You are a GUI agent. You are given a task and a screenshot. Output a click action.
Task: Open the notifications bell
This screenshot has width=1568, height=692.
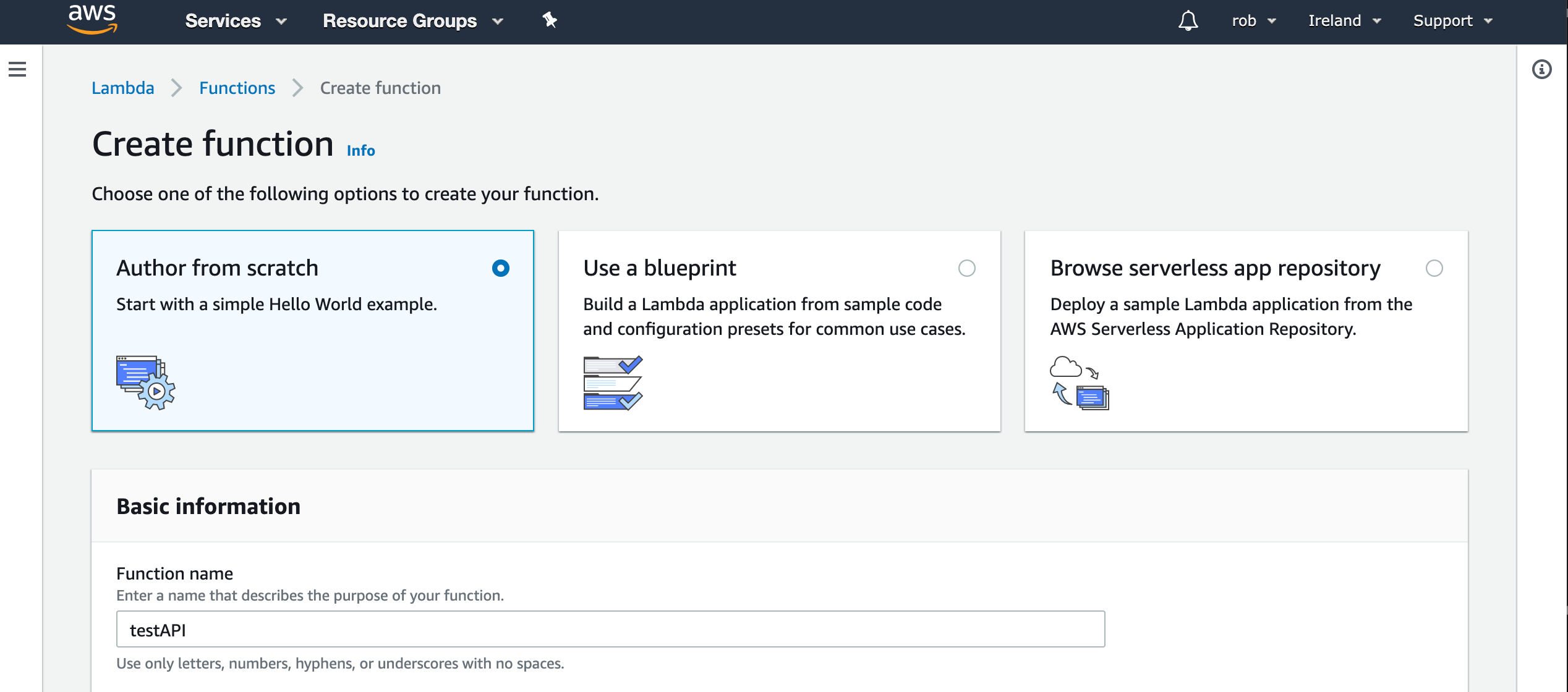click(1188, 21)
